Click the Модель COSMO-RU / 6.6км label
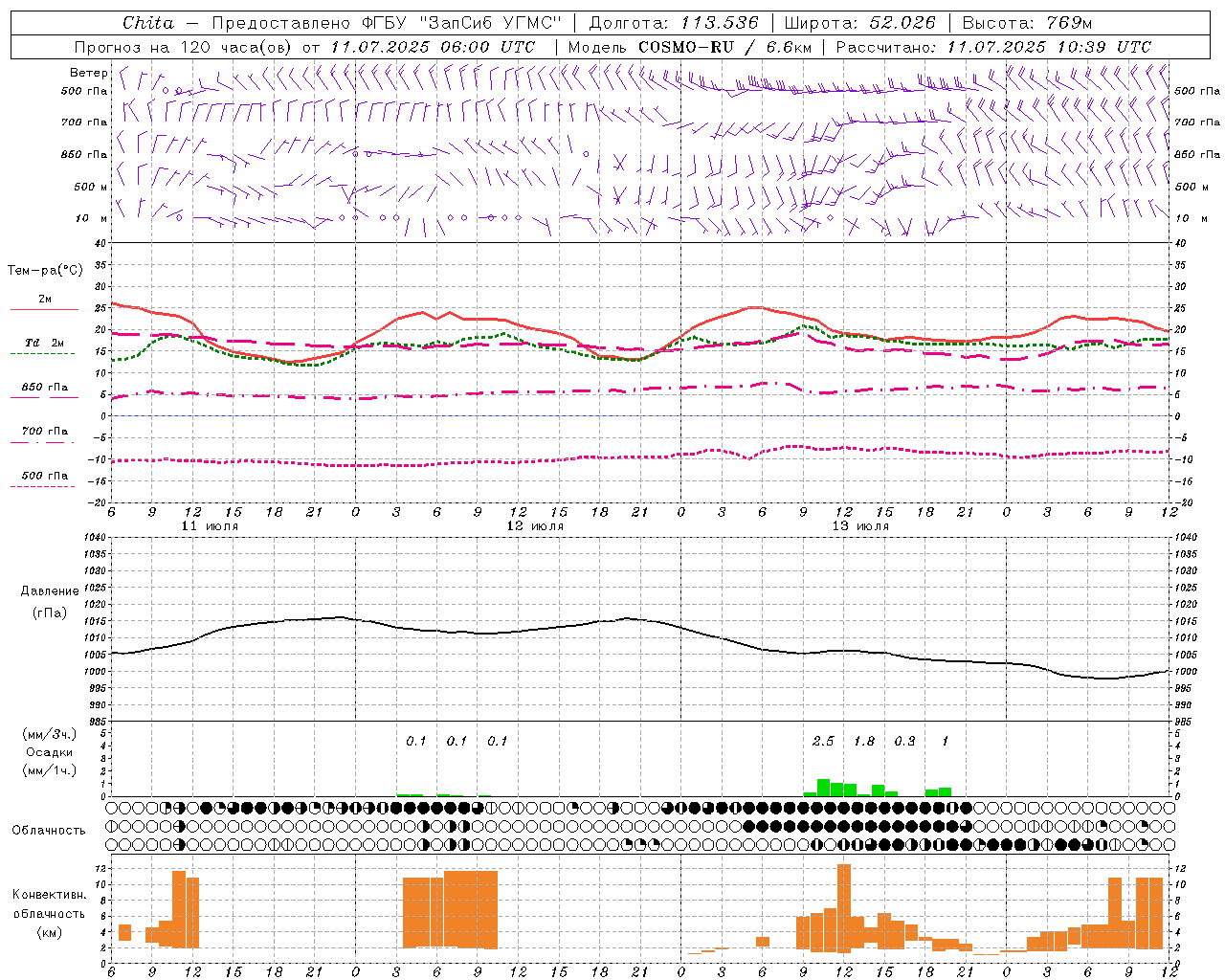This screenshot has height=980, width=1225. (x=690, y=47)
